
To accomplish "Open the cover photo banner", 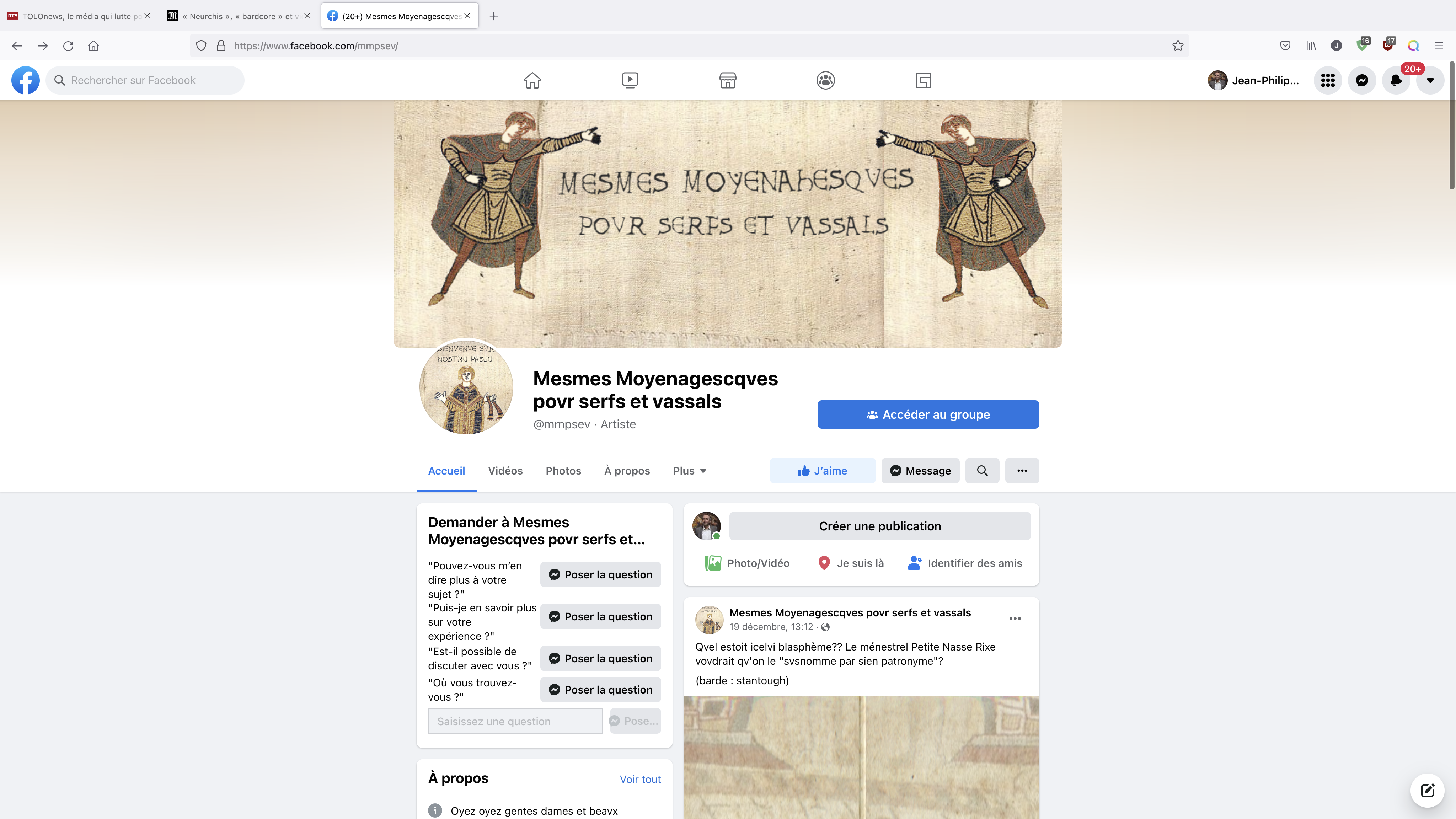I will [x=727, y=224].
